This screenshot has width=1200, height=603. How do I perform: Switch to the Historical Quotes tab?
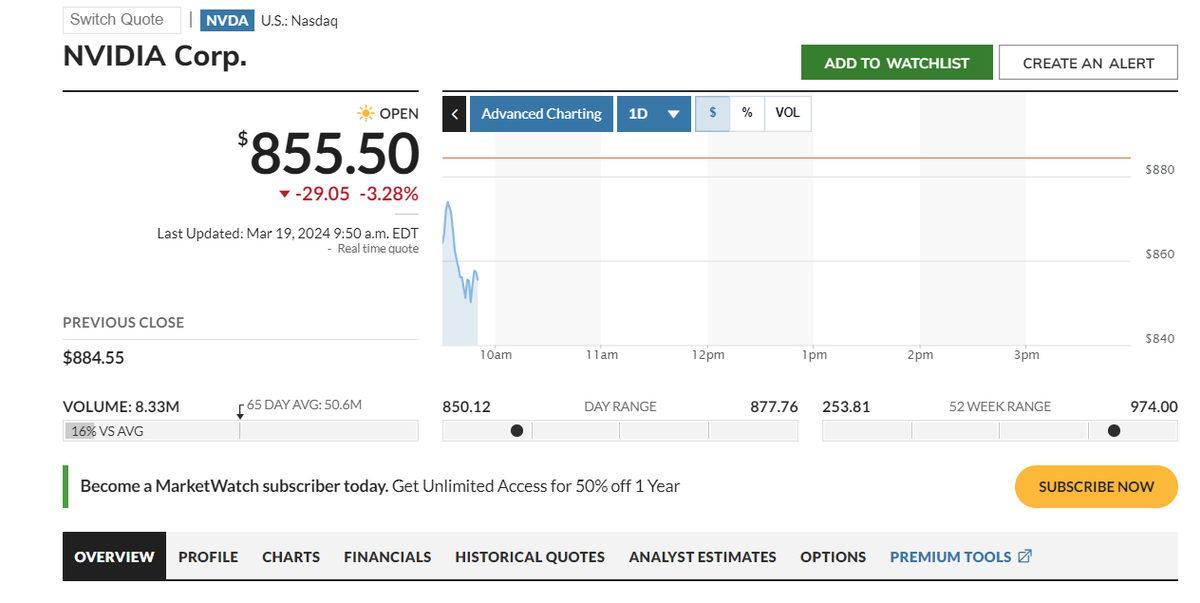click(529, 557)
